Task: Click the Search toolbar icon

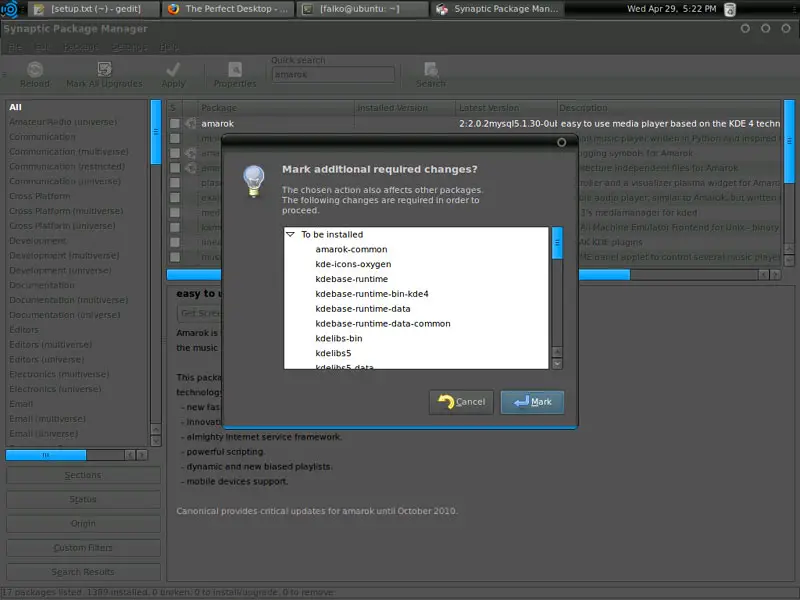Action: click(431, 69)
